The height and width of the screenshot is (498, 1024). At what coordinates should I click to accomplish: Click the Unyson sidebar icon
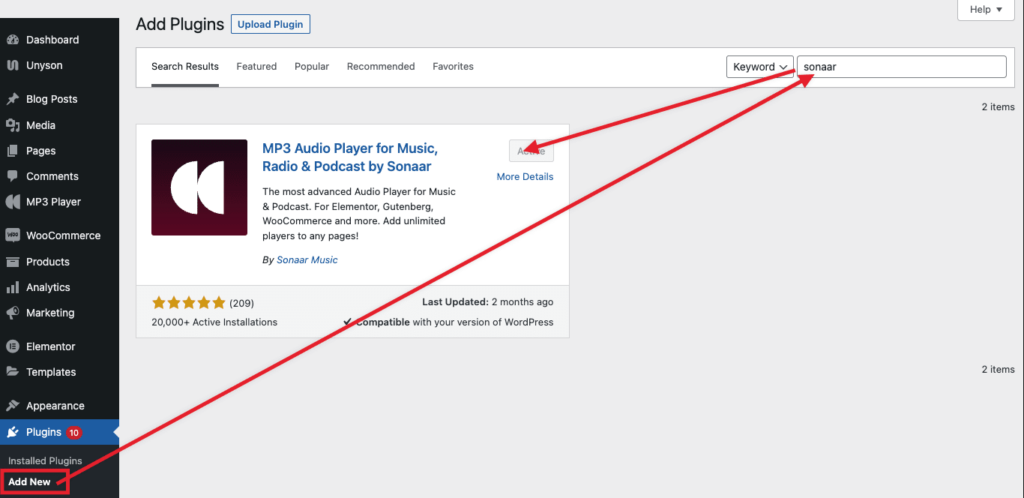point(12,66)
